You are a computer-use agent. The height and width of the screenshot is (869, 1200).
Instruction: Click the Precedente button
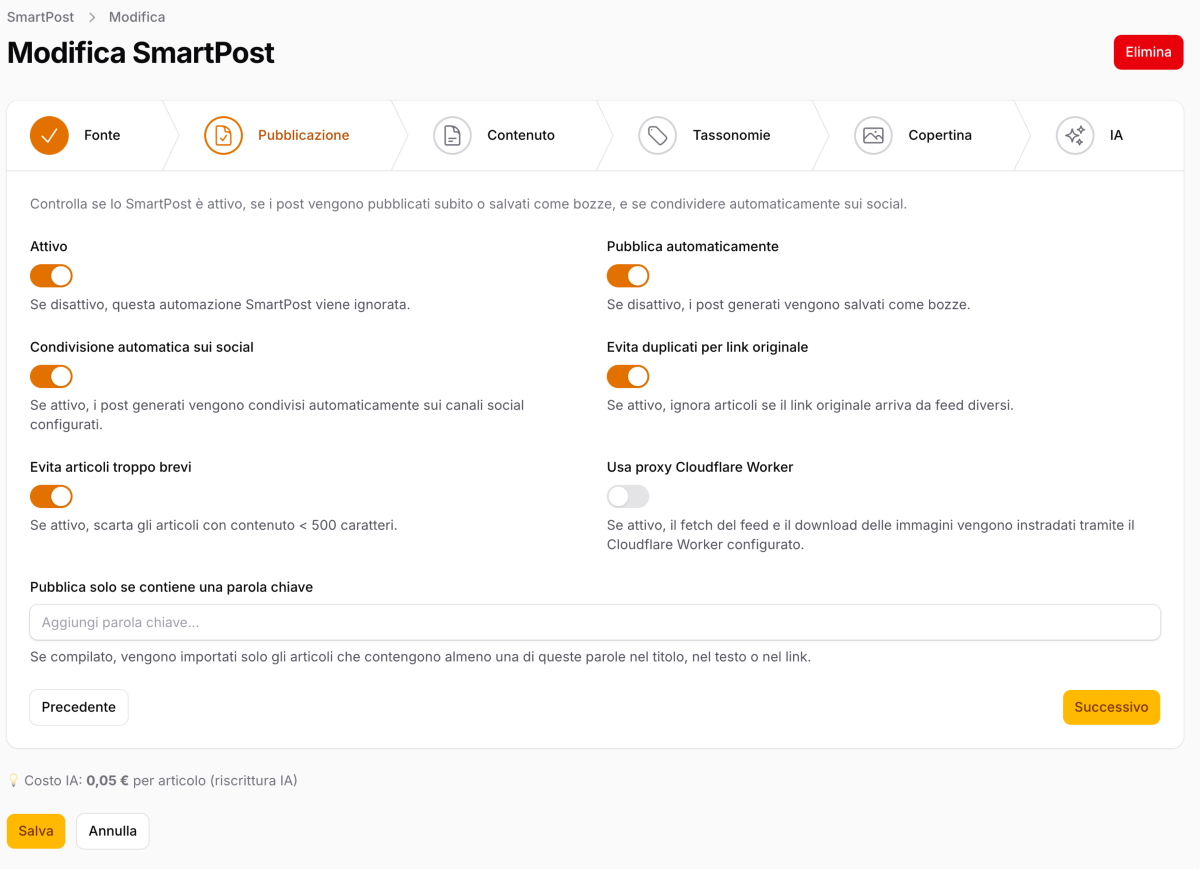pyautogui.click(x=79, y=707)
